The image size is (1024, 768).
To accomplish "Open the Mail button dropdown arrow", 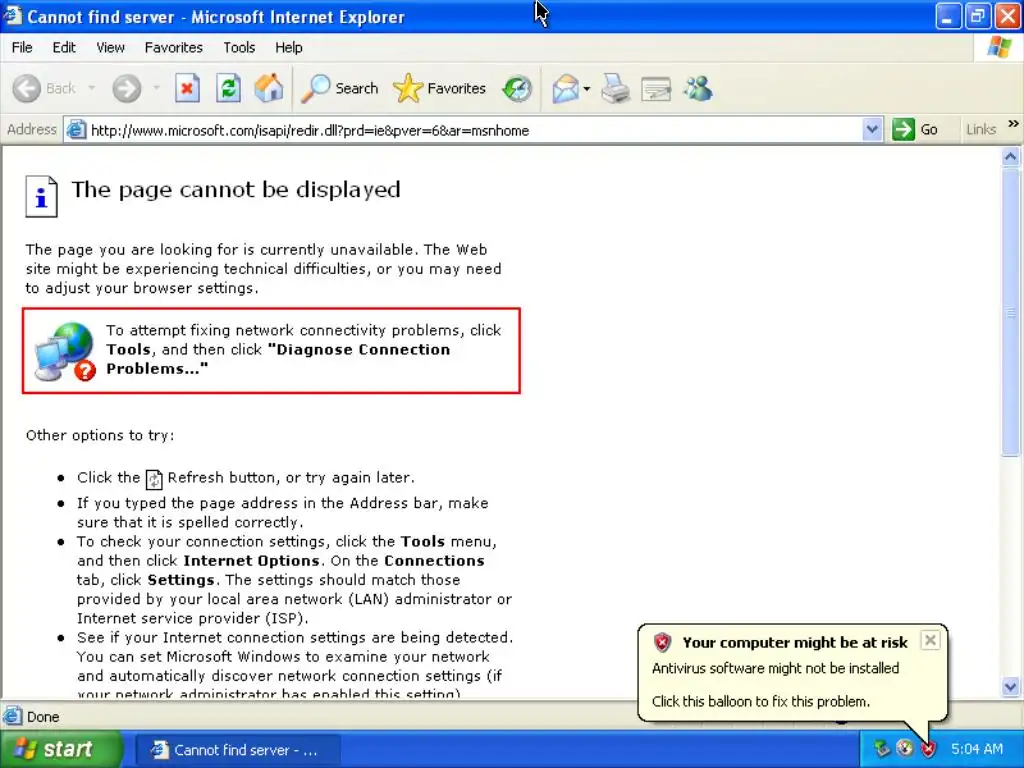I will click(x=586, y=89).
